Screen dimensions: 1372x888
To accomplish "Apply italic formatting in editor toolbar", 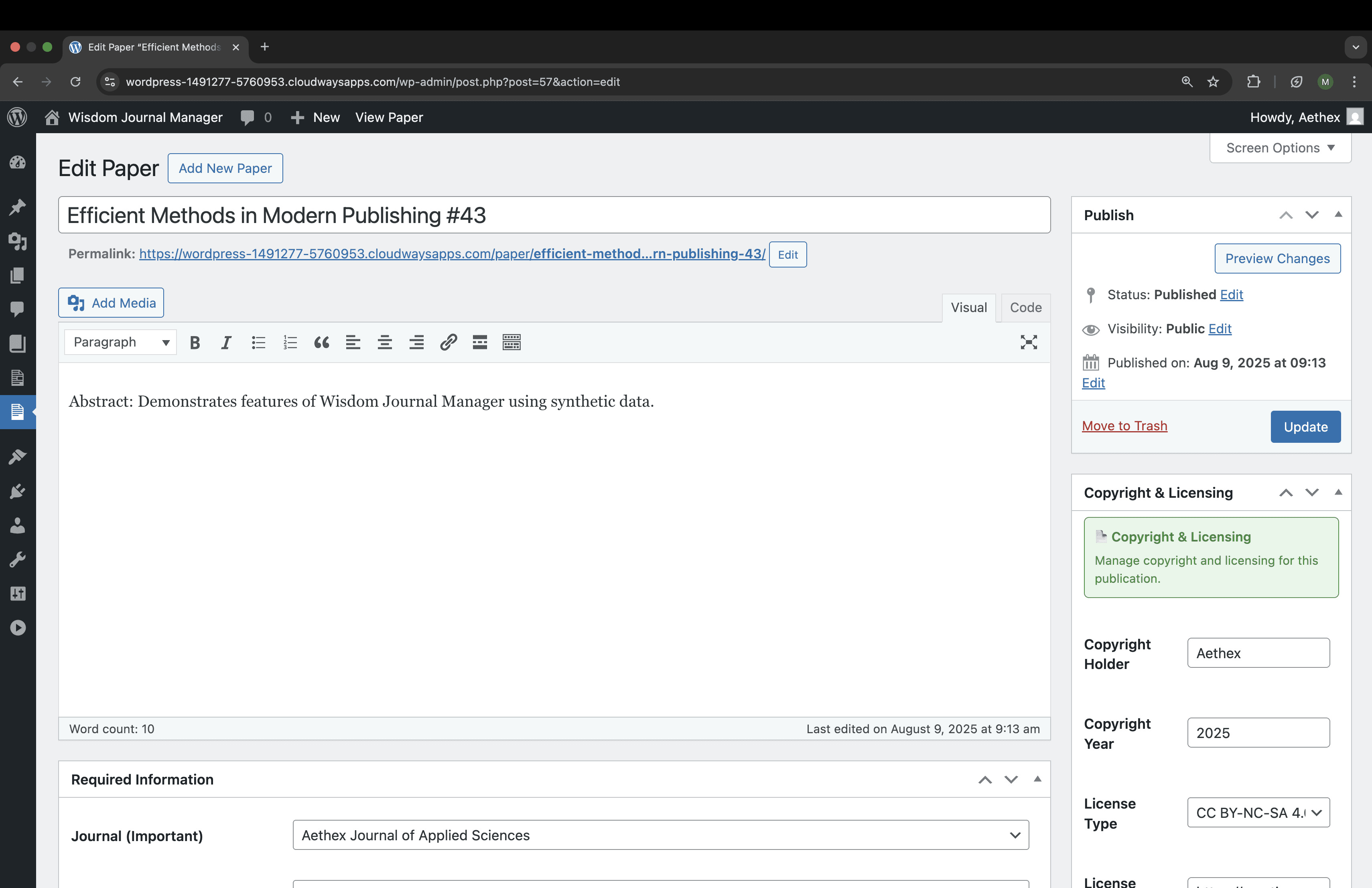I will (x=226, y=342).
